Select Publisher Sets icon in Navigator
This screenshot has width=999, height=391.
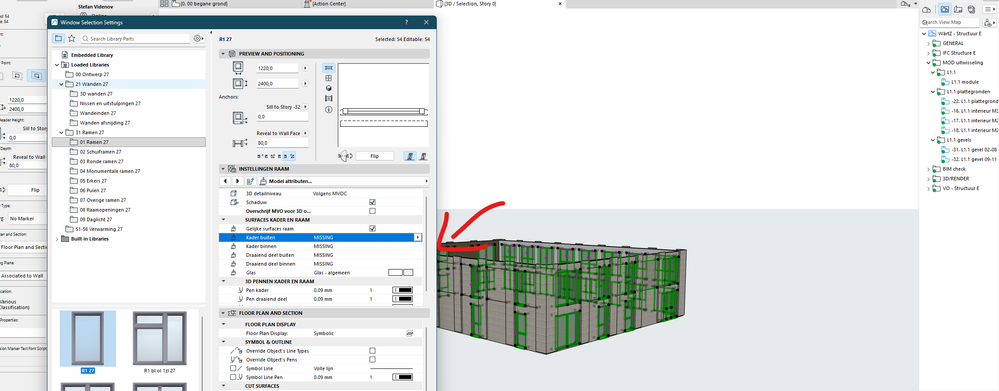(971, 10)
